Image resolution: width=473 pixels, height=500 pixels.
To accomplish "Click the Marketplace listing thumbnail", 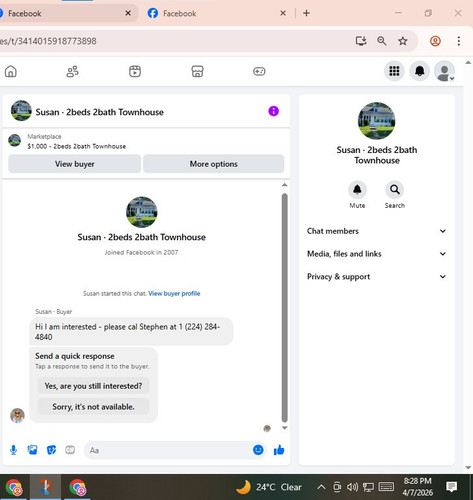I will pyautogui.click(x=14, y=140).
